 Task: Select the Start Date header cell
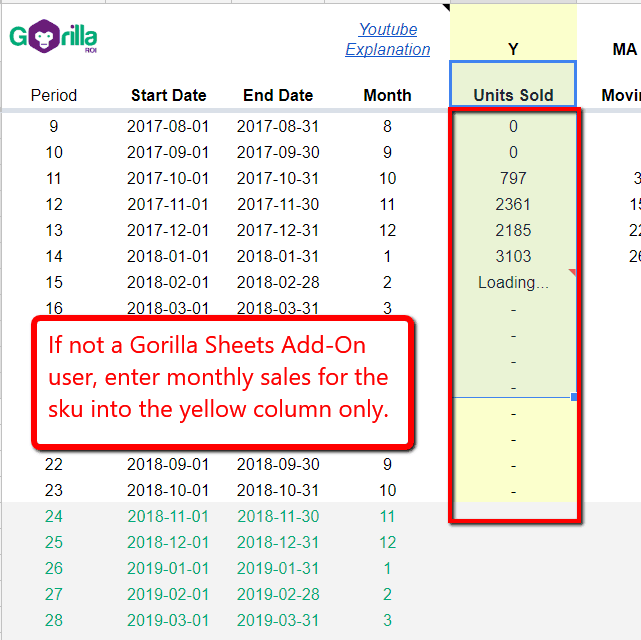point(168,96)
